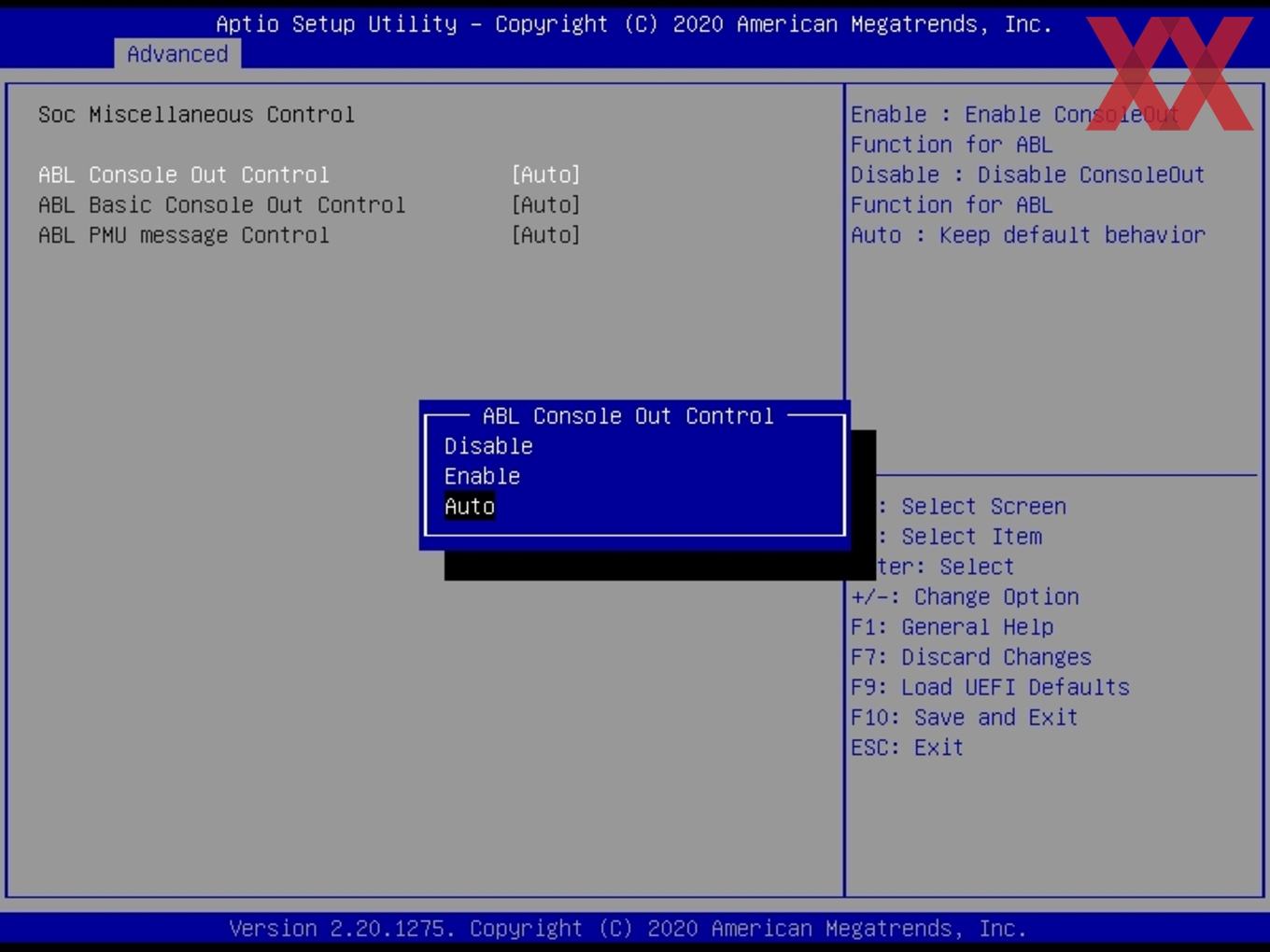Click the ESC: Exit hint
Viewport: 1270px width, 952px height.
tap(907, 748)
